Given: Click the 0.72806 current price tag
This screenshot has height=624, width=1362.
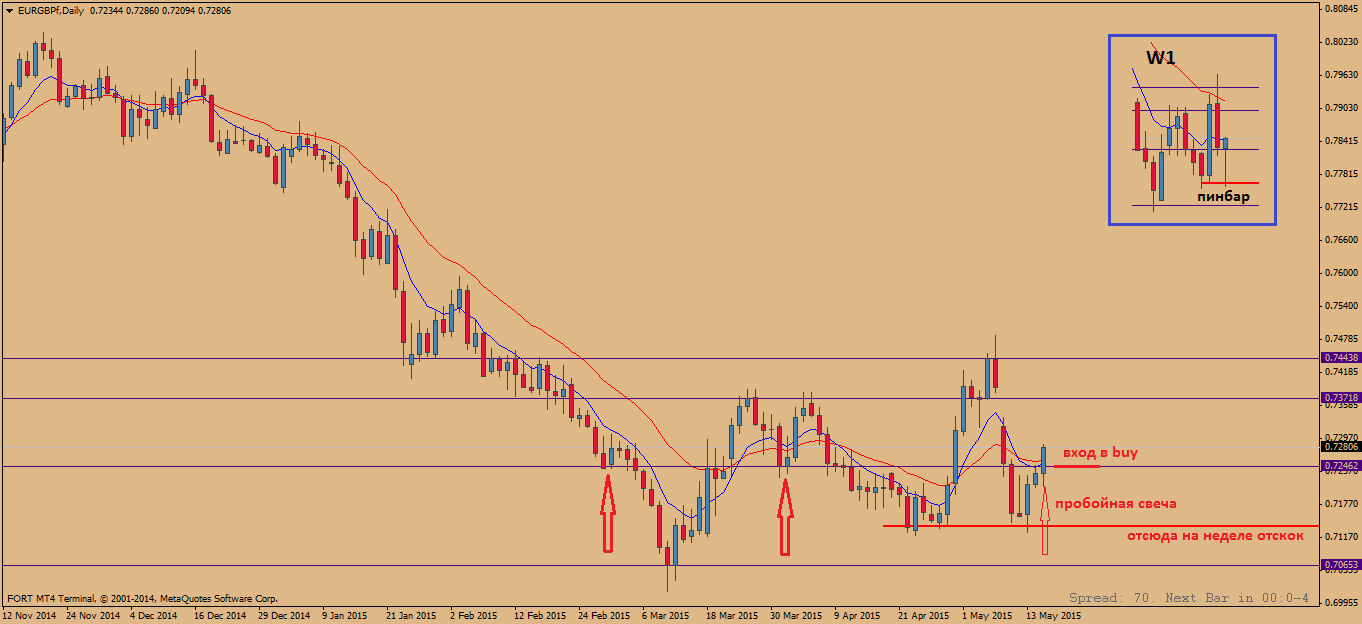Looking at the screenshot, I should tap(1341, 447).
